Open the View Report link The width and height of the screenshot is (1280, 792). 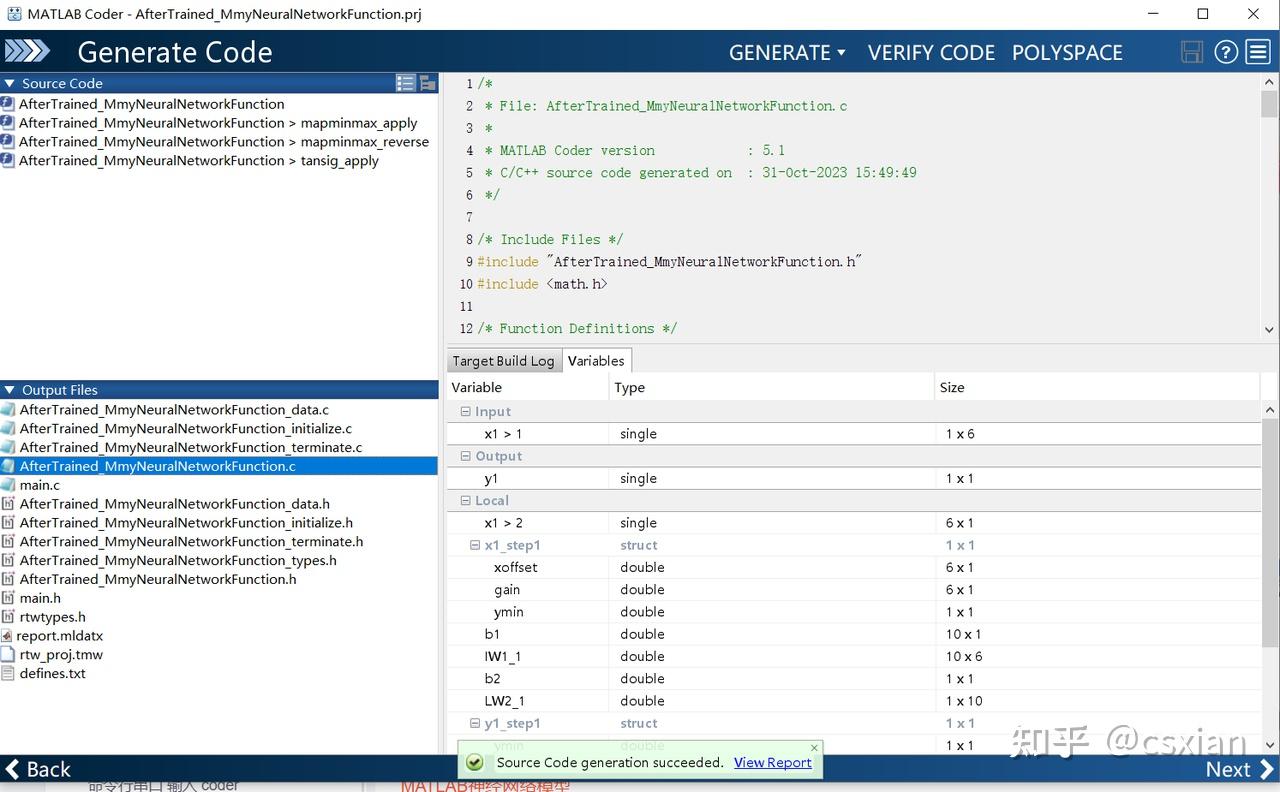pos(772,763)
